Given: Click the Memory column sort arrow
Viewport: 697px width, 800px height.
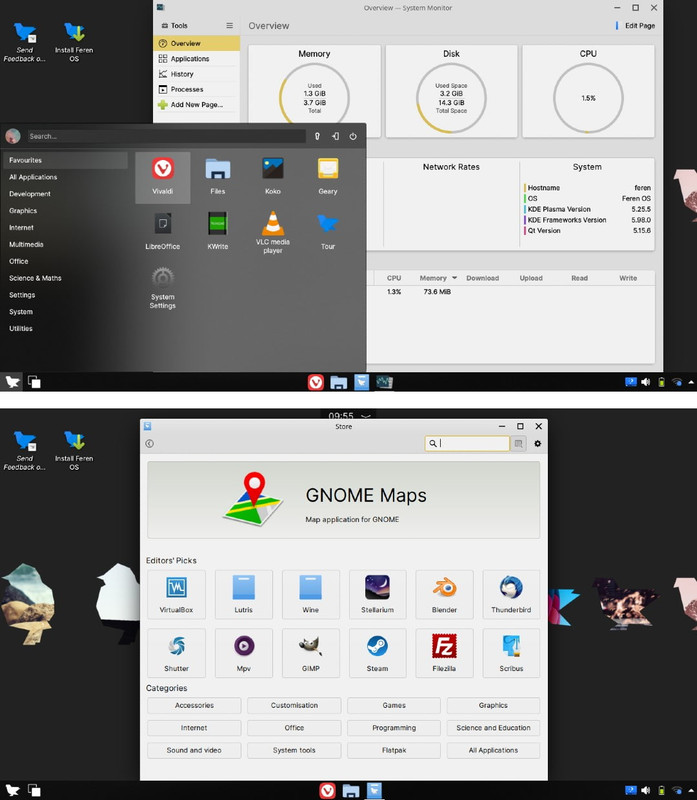Looking at the screenshot, I should (x=454, y=278).
